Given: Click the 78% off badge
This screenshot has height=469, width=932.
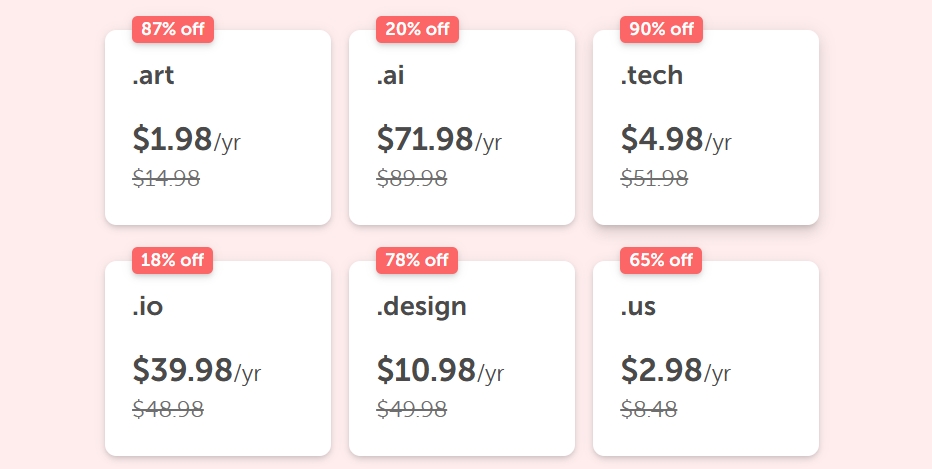Looking at the screenshot, I should point(416,260).
